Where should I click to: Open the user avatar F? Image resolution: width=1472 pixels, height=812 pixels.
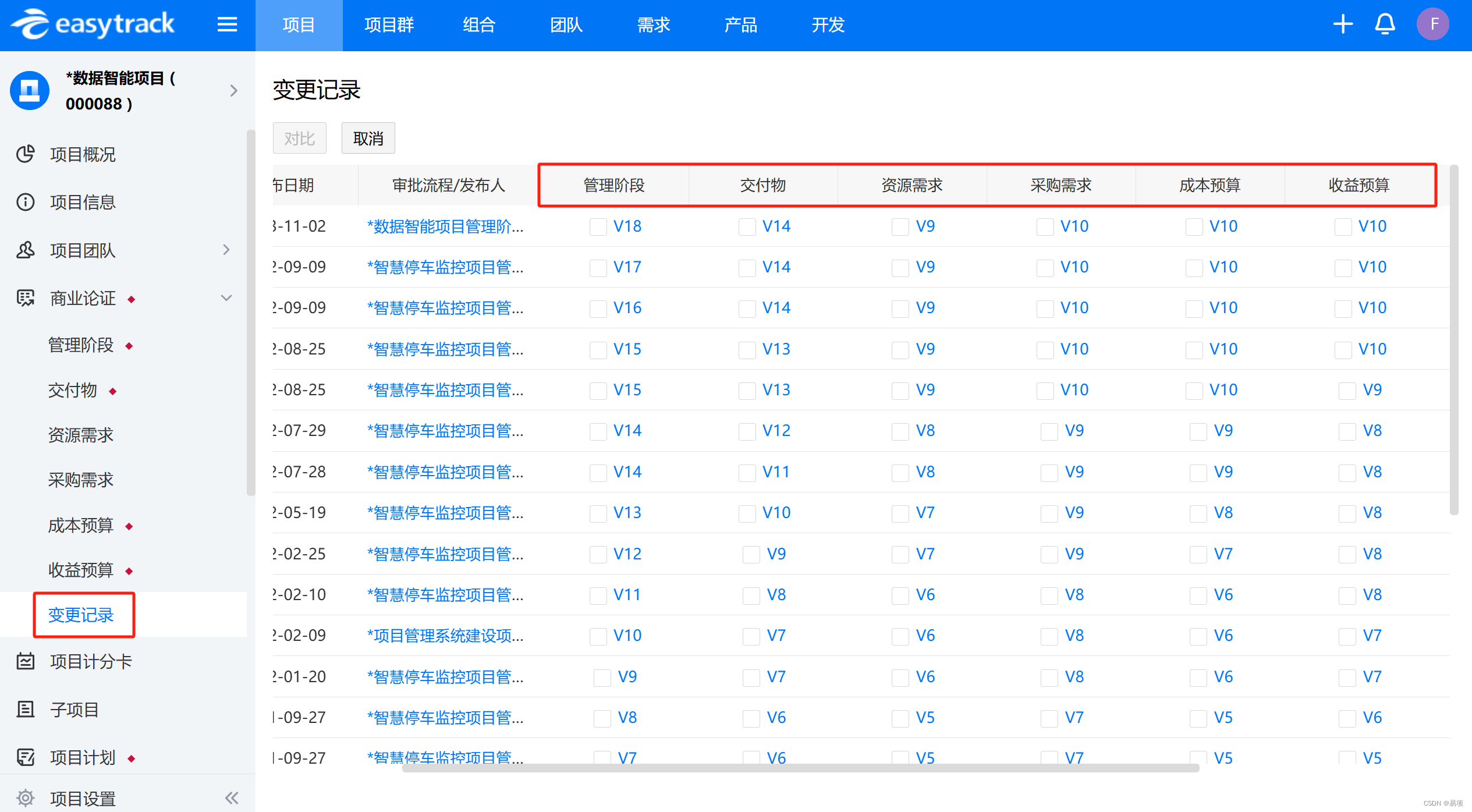(x=1432, y=24)
